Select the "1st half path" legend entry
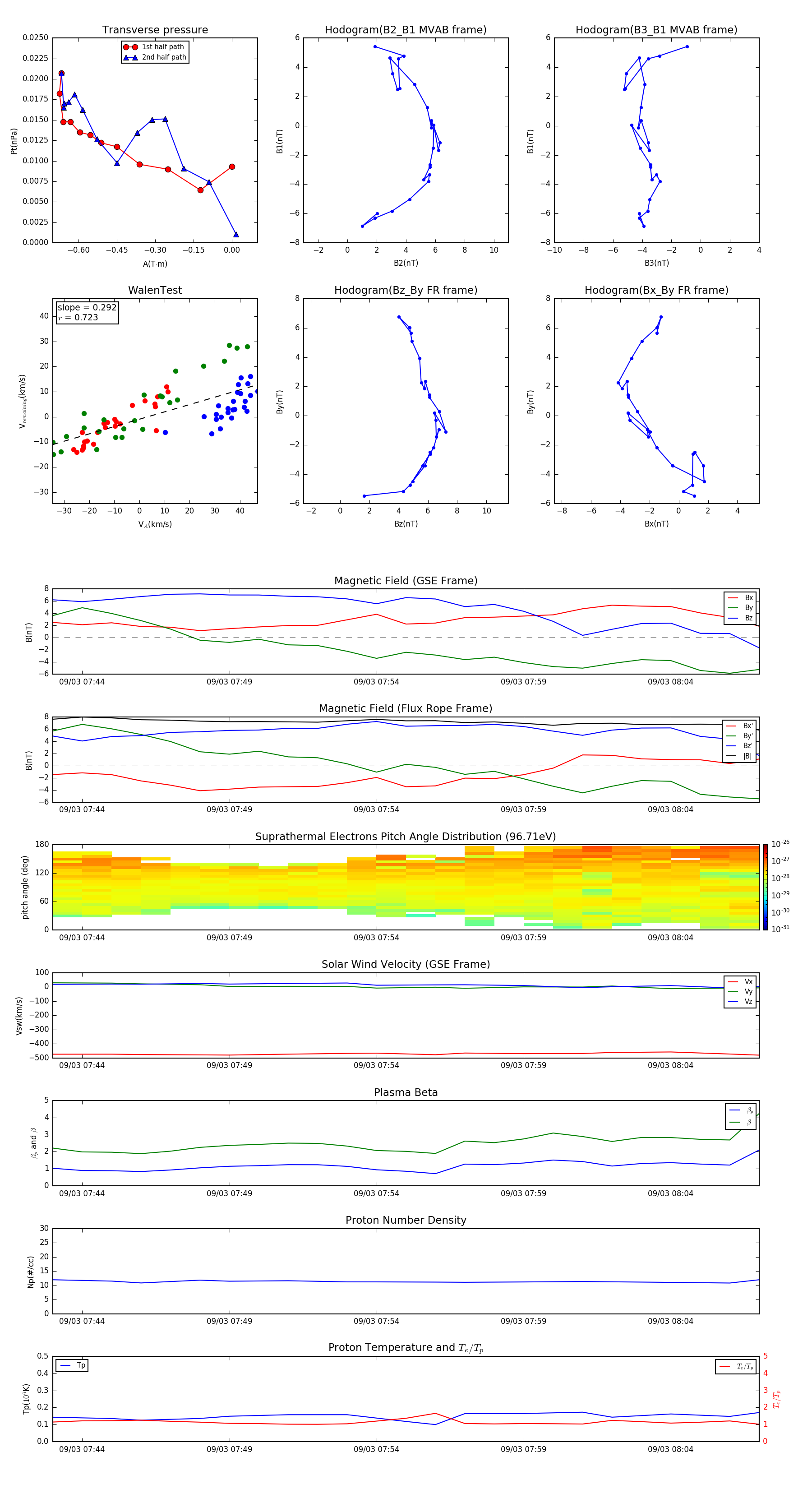The height and width of the screenshot is (1489, 812). (154, 47)
